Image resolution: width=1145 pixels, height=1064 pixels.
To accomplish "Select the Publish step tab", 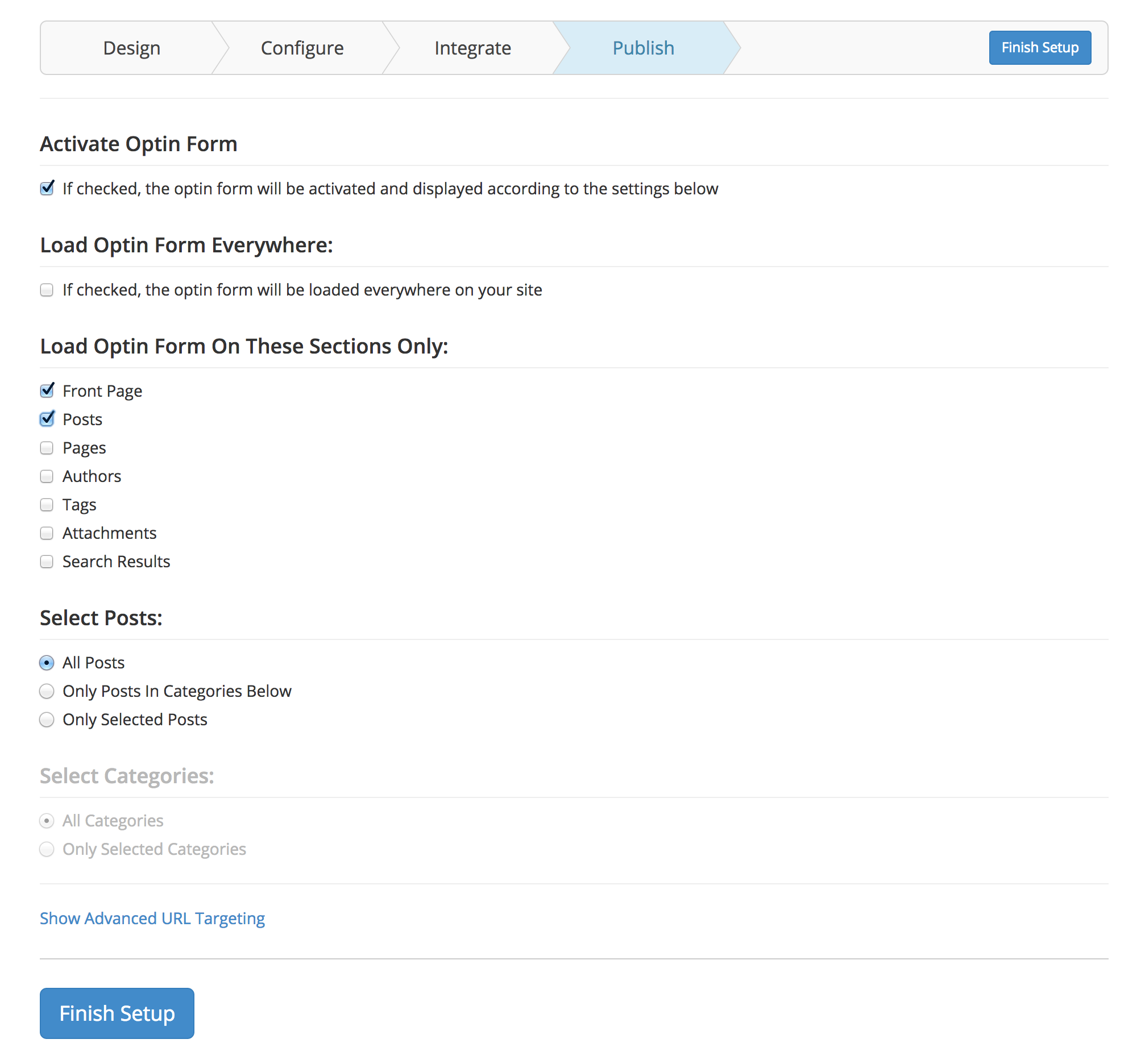I will (x=643, y=48).
